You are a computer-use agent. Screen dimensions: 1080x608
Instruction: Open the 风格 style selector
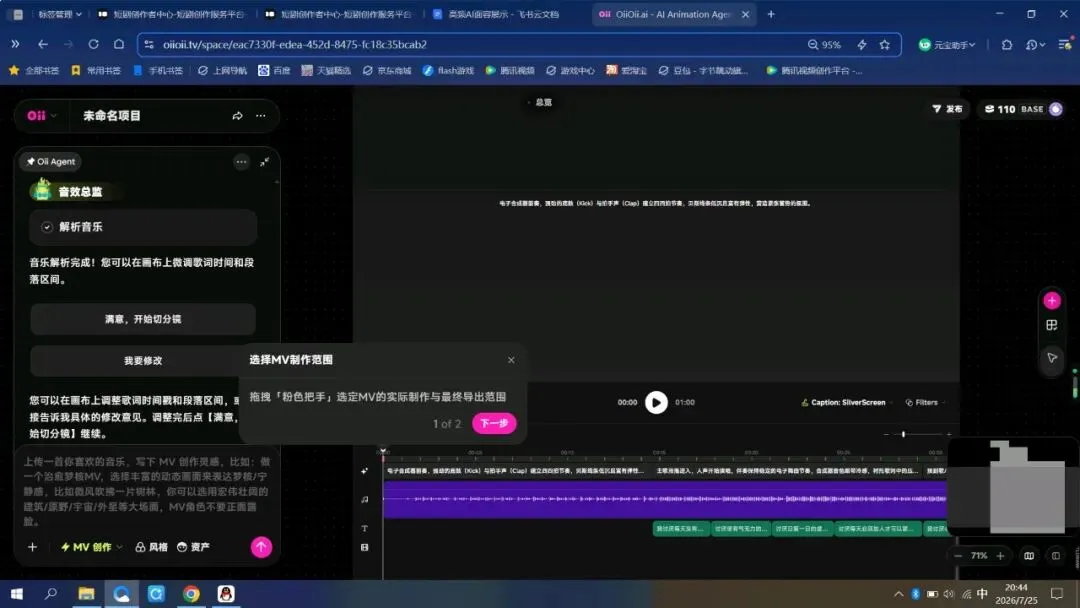pyautogui.click(x=152, y=547)
